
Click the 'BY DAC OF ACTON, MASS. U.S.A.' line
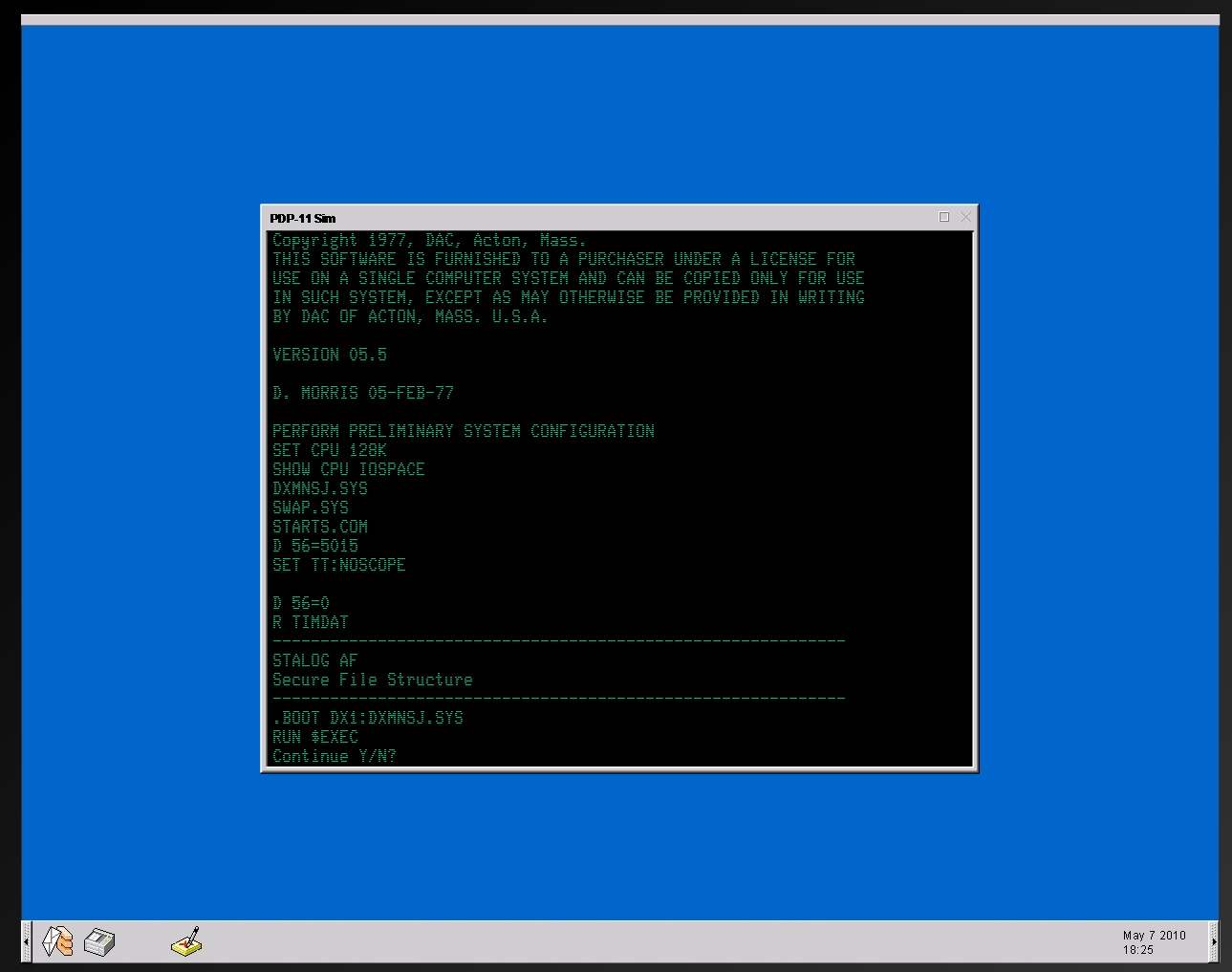pos(410,316)
